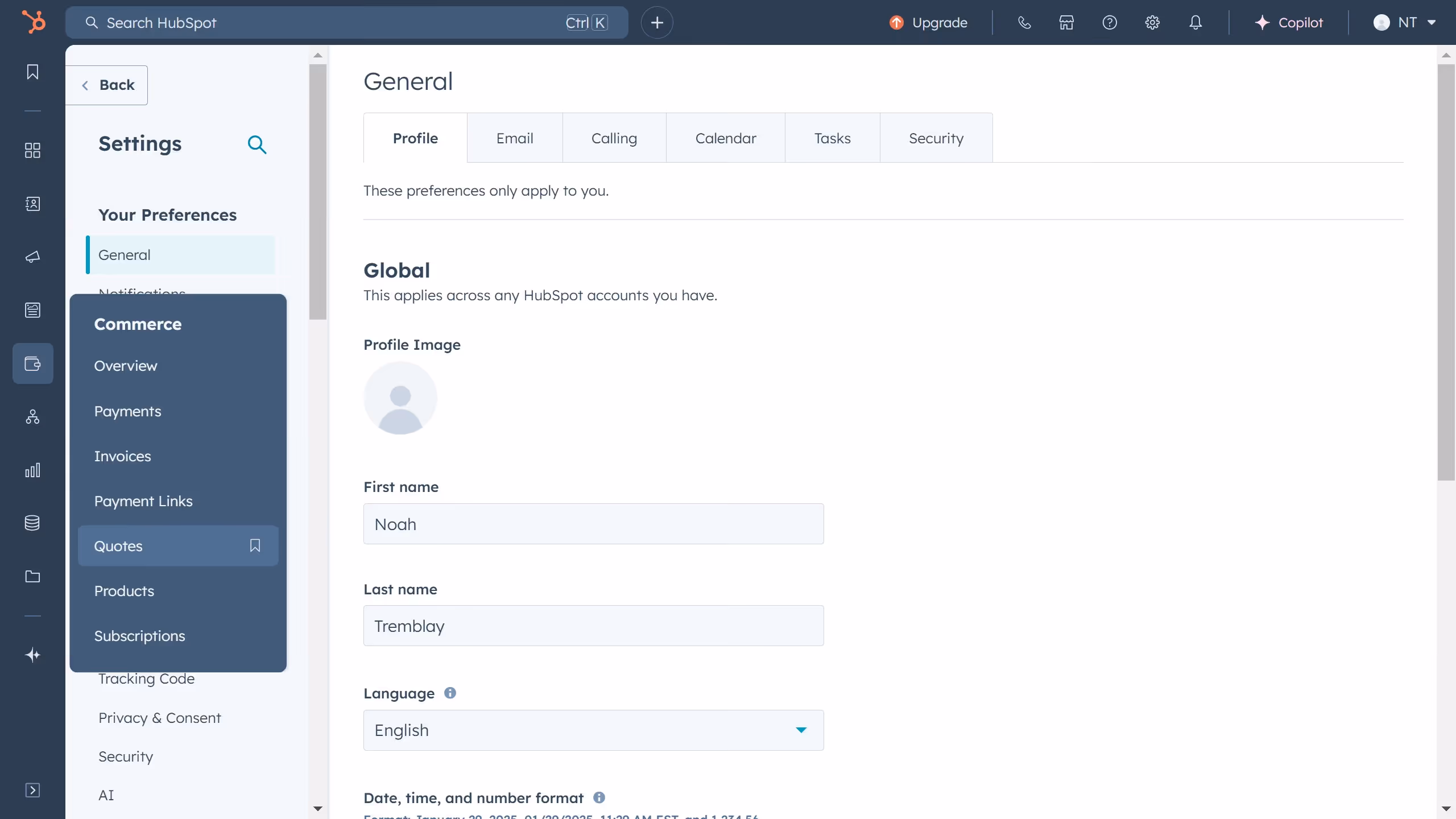
Task: Switch to the Calling tab
Action: pyautogui.click(x=614, y=137)
